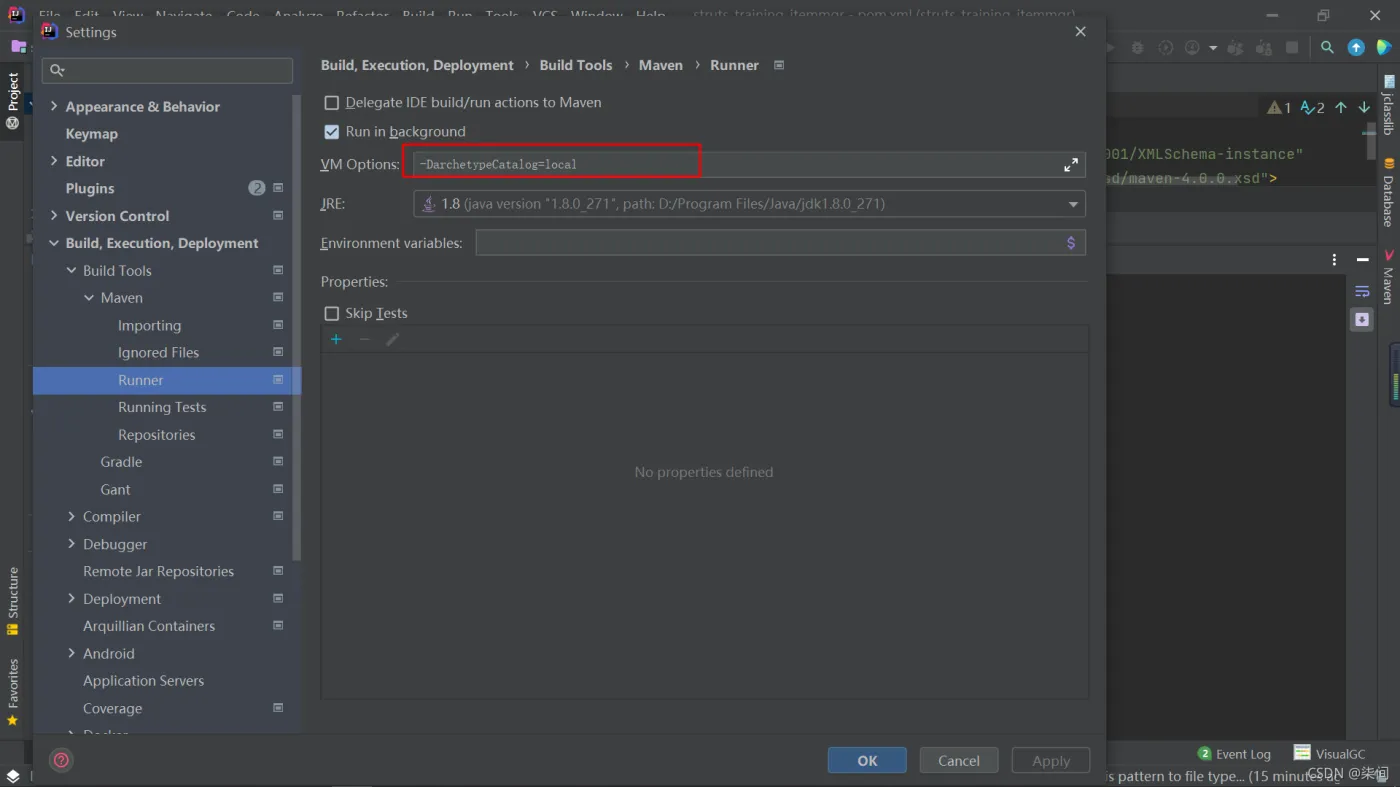The height and width of the screenshot is (787, 1400).
Task: Open environment variables dialog via dollar icon
Action: 1071,243
